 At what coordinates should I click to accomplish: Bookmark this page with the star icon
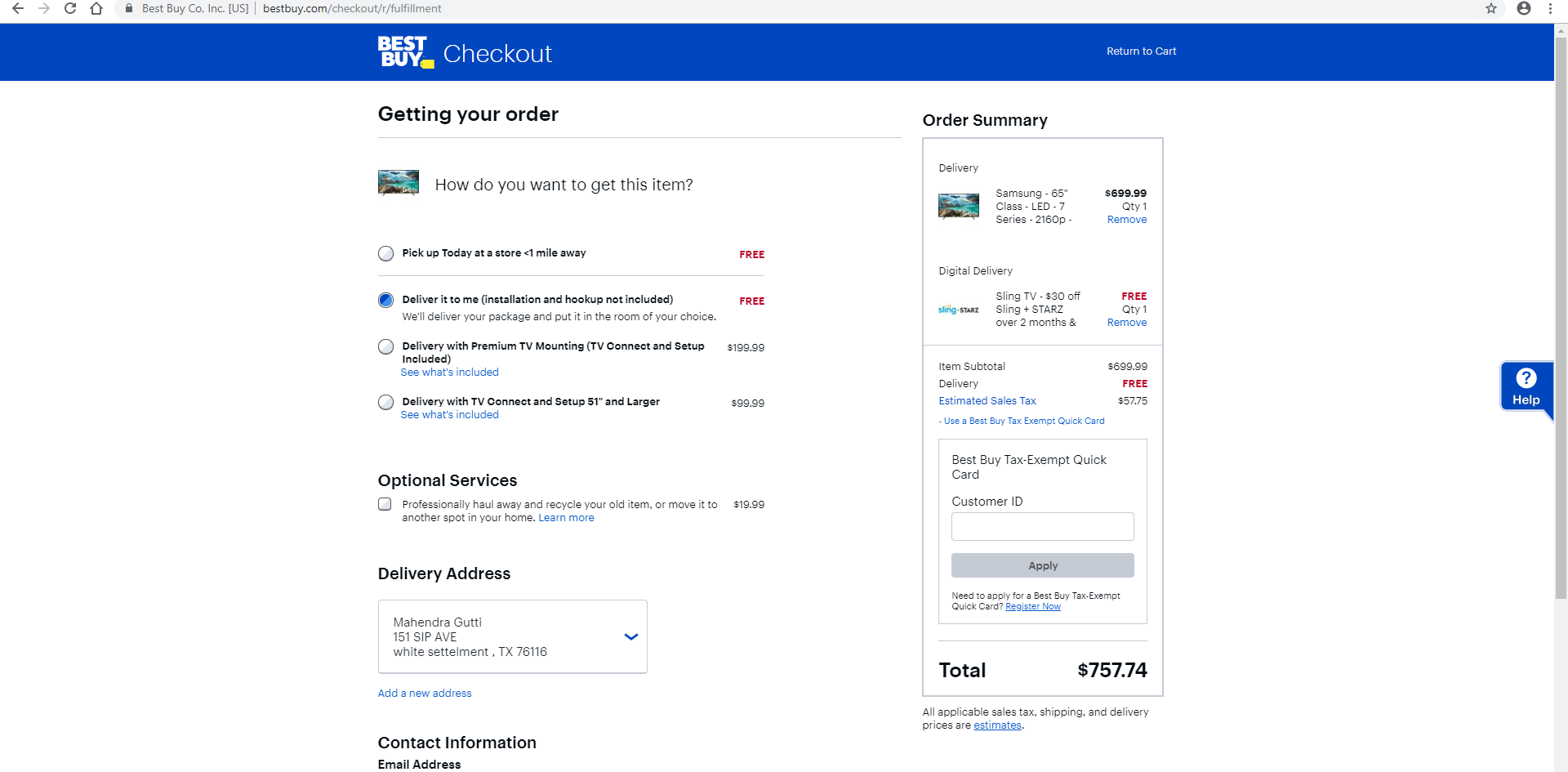(1491, 8)
